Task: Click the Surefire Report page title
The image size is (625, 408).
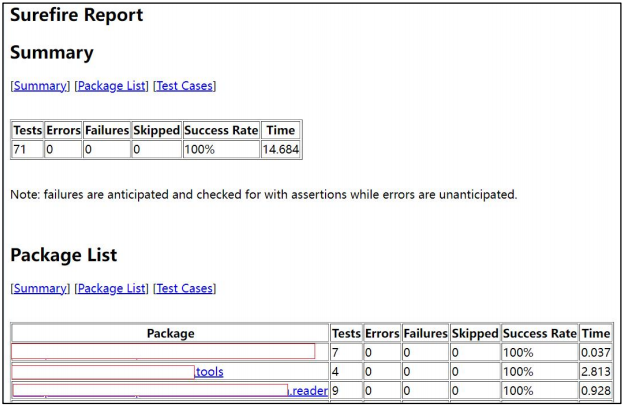Action: pyautogui.click(x=77, y=16)
